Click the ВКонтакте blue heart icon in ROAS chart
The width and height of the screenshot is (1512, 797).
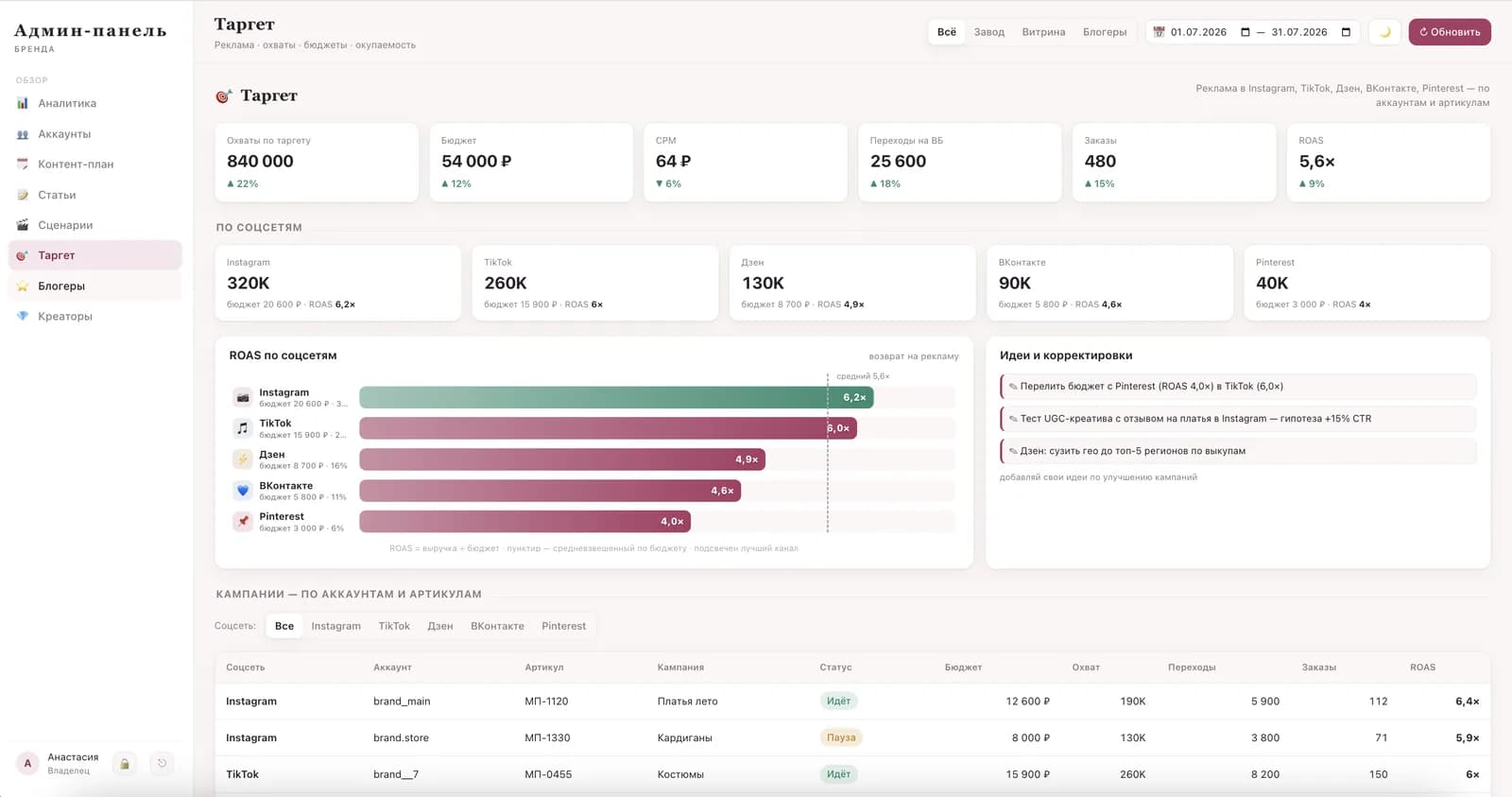[x=243, y=491]
